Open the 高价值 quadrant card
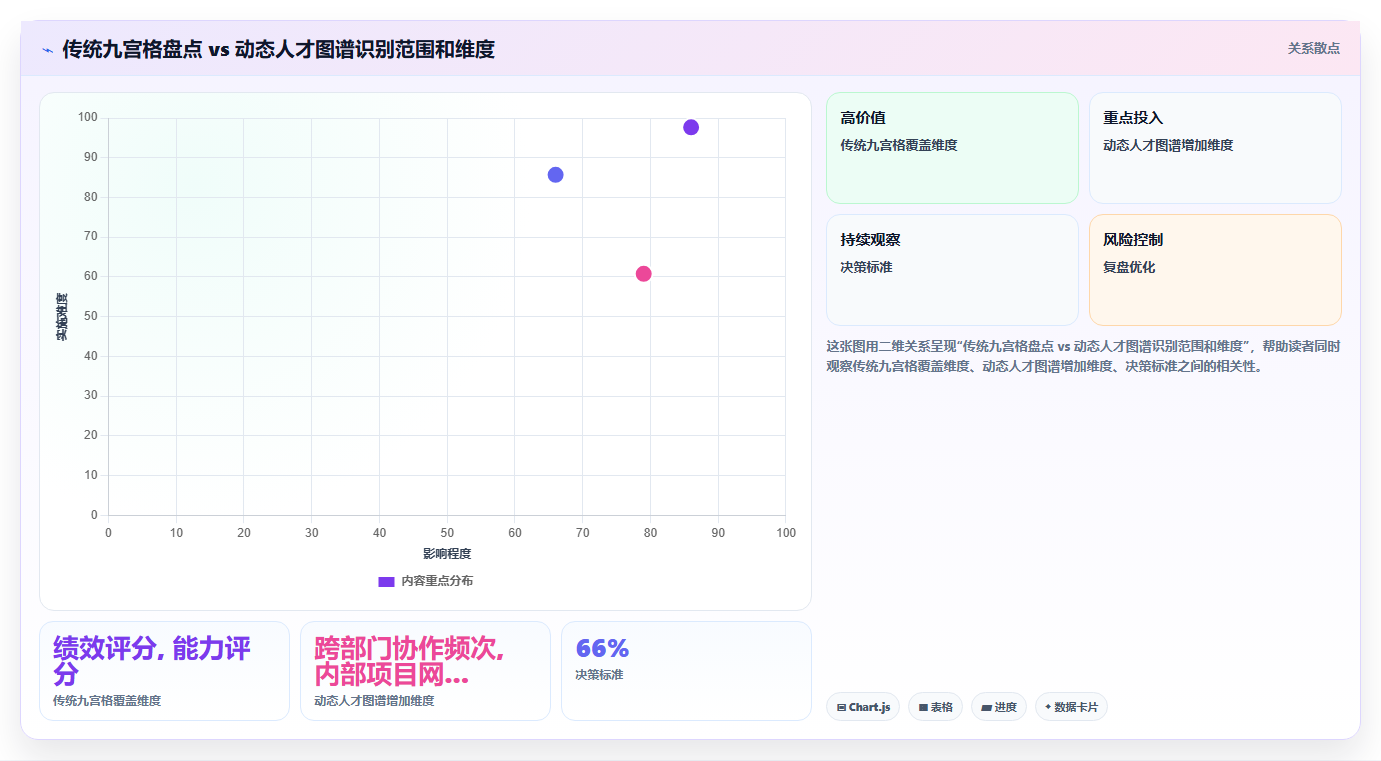This screenshot has height=761, width=1381. click(952, 148)
